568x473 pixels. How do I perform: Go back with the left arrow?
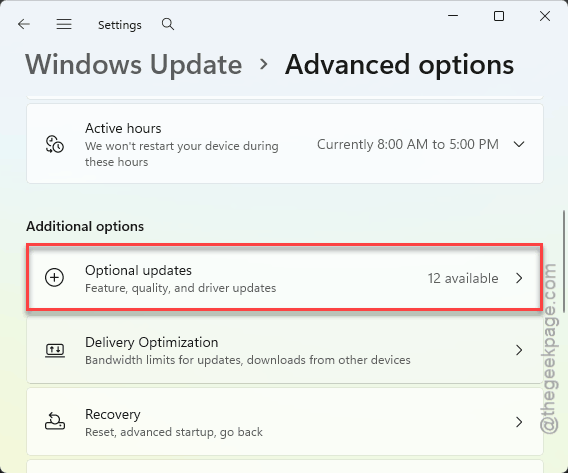pos(24,24)
